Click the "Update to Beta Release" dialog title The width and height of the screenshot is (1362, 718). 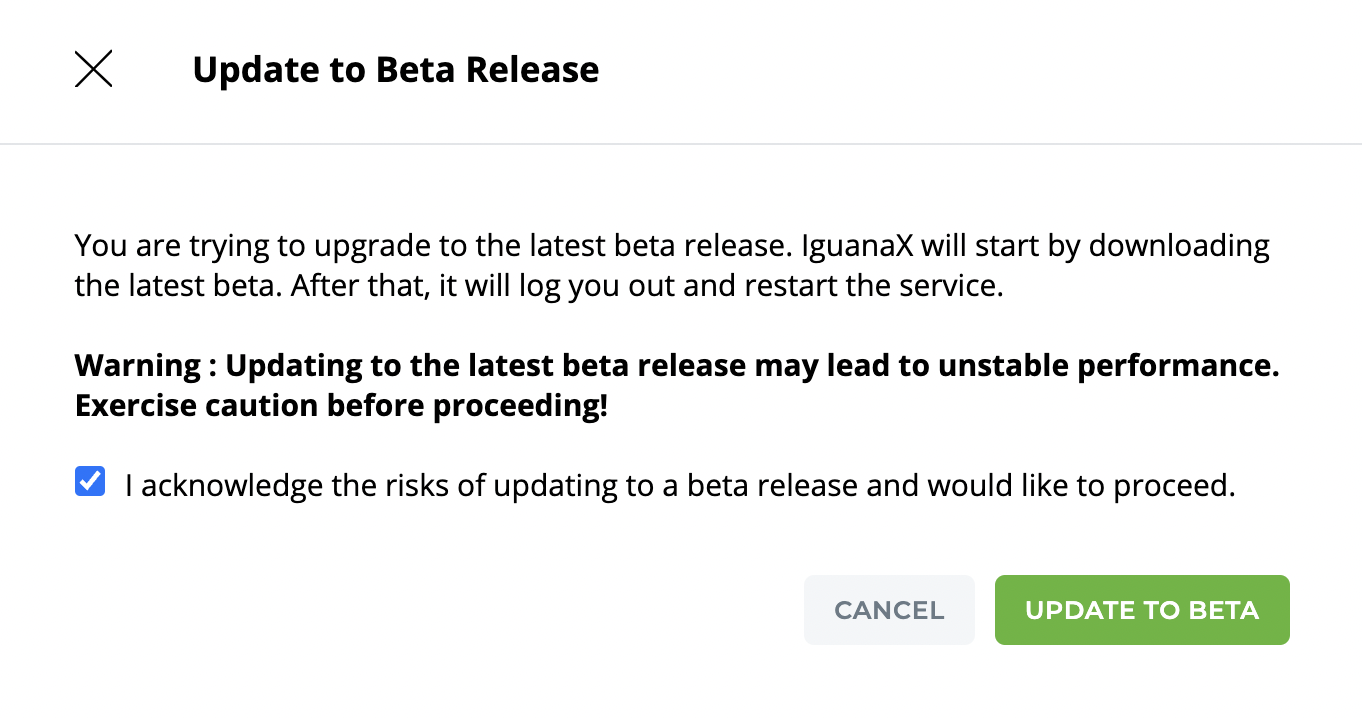[396, 70]
